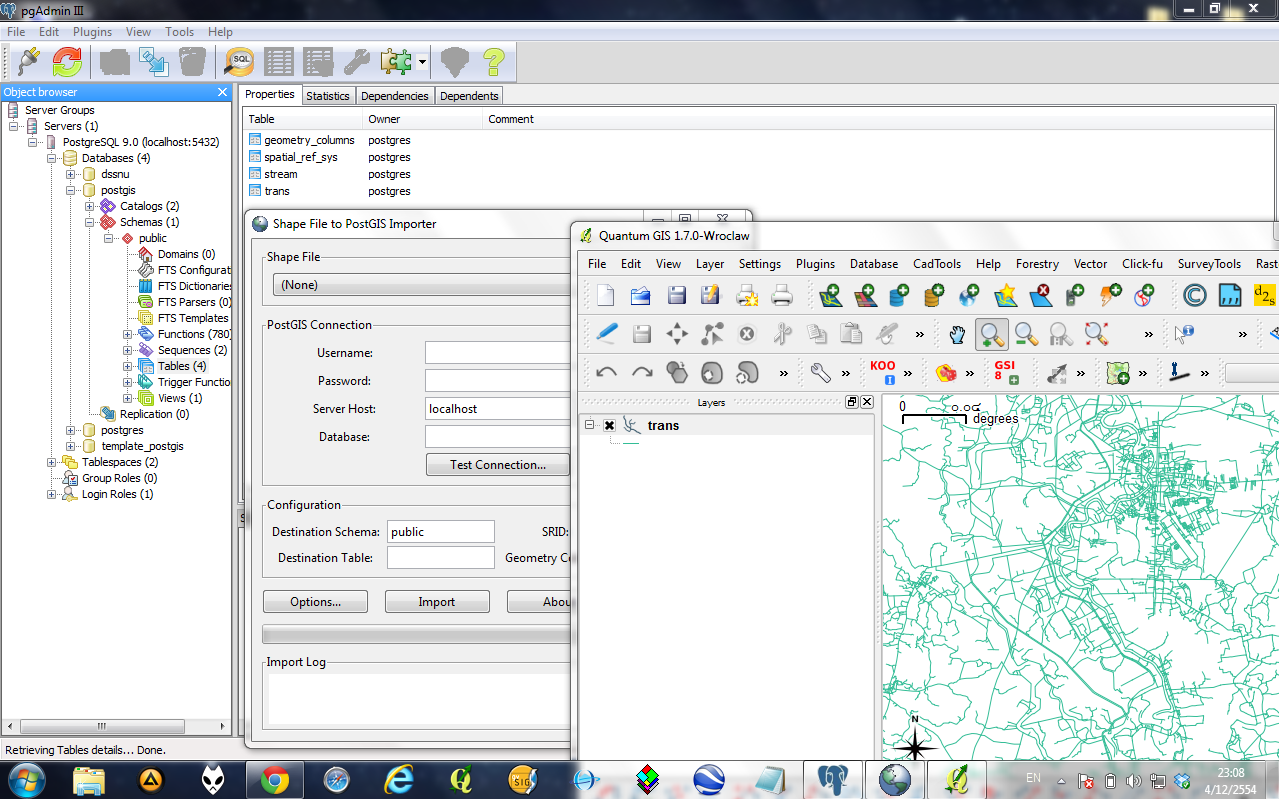Select the Add PostGIS Layer tool in QGIS

click(x=897, y=295)
